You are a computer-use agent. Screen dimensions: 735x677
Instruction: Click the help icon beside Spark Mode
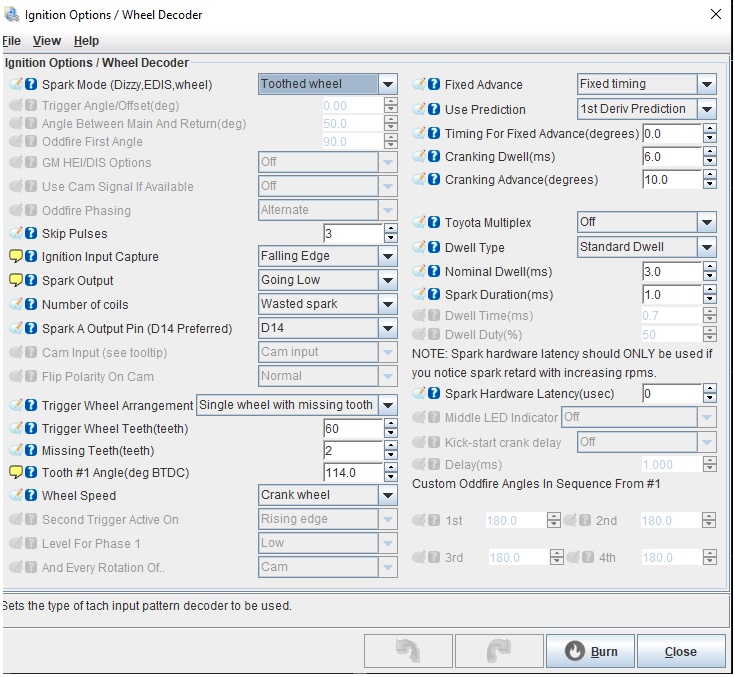[31, 85]
